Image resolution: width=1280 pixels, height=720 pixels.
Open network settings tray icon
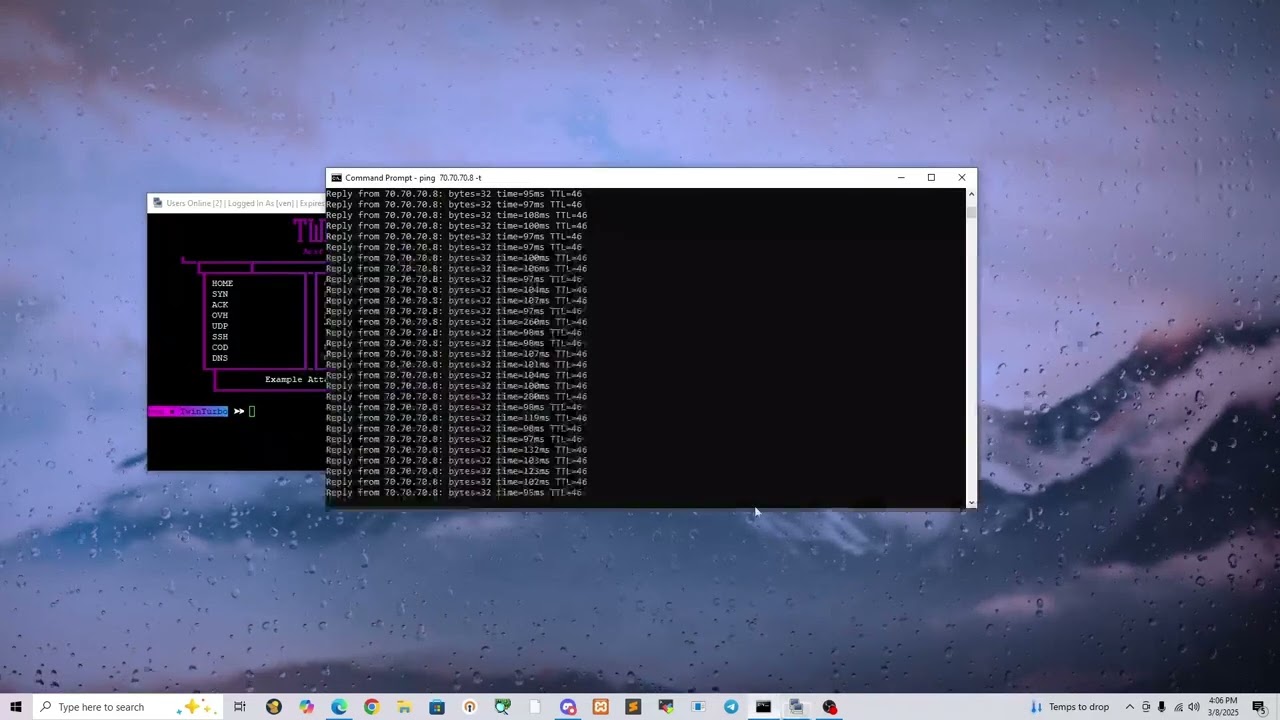(x=1177, y=707)
